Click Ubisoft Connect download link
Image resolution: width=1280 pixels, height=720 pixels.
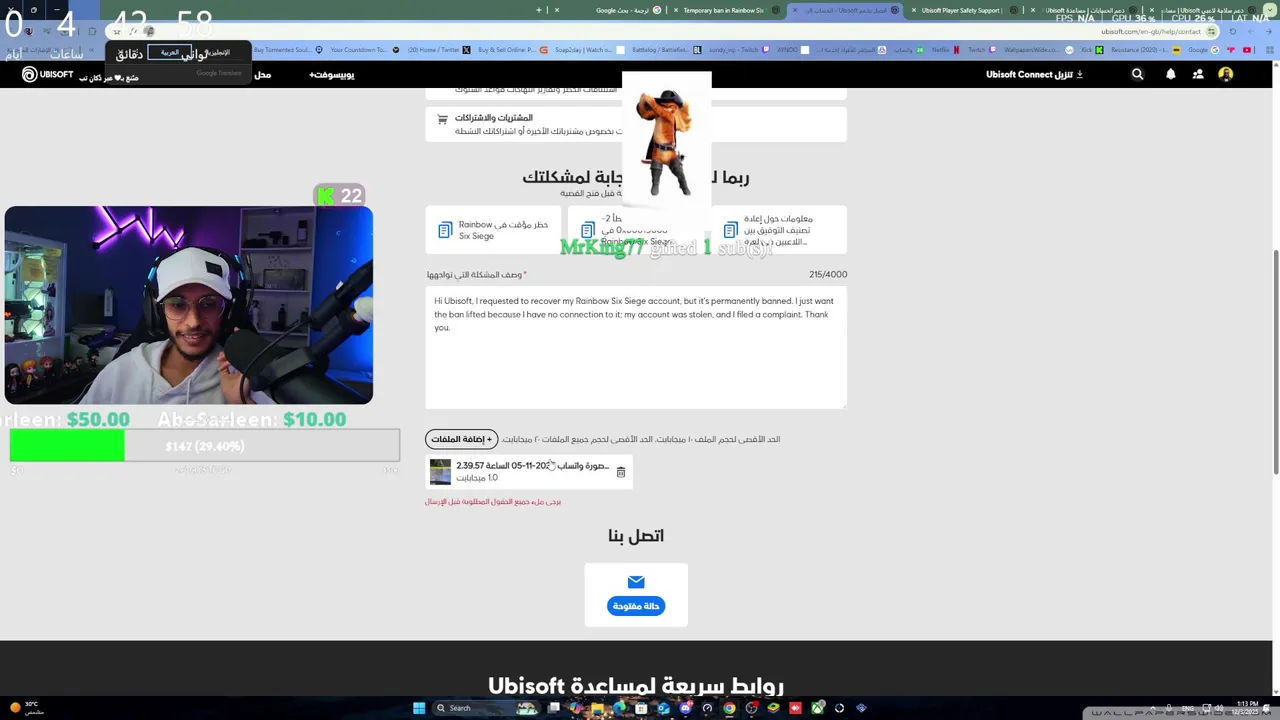click(1034, 74)
